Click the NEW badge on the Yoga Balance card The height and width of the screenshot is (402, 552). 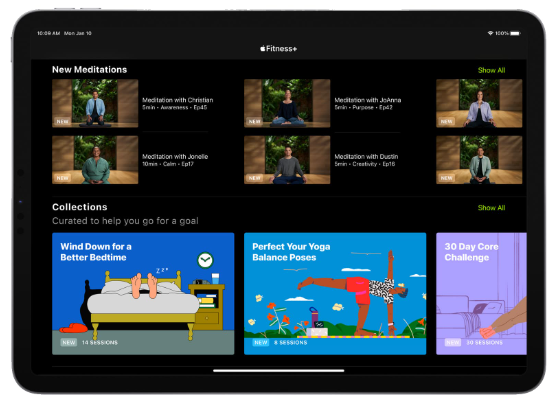pyautogui.click(x=261, y=343)
